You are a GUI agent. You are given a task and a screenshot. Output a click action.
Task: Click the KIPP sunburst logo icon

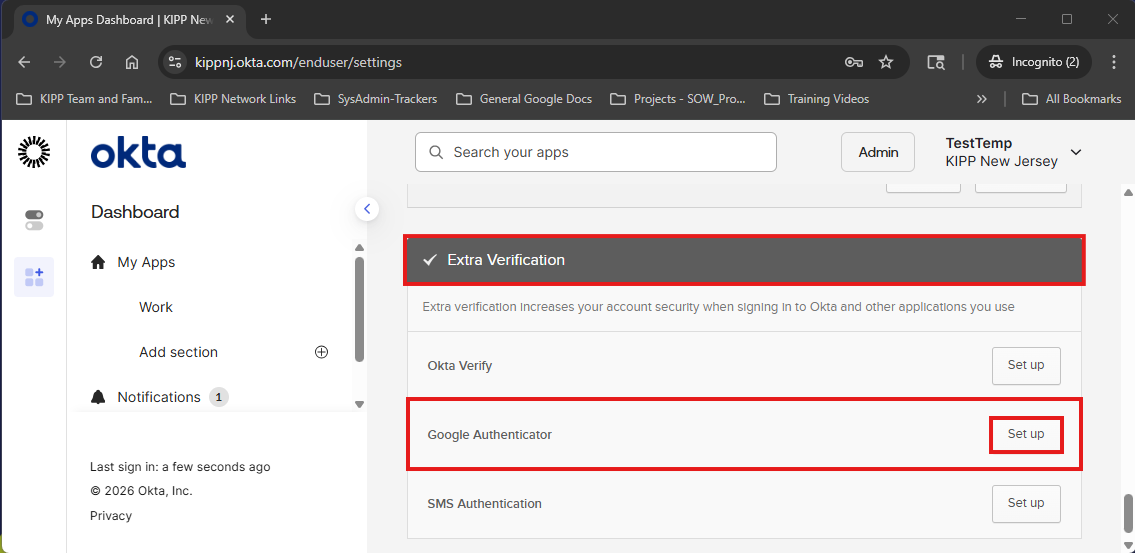click(34, 152)
